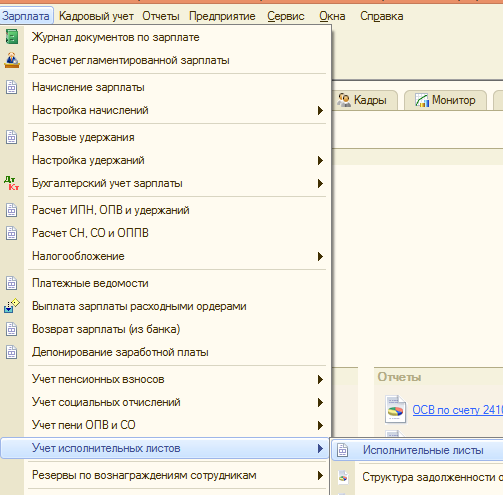Open the Кадровый учет menu
This screenshot has width=503, height=495.
pyautogui.click(x=96, y=16)
